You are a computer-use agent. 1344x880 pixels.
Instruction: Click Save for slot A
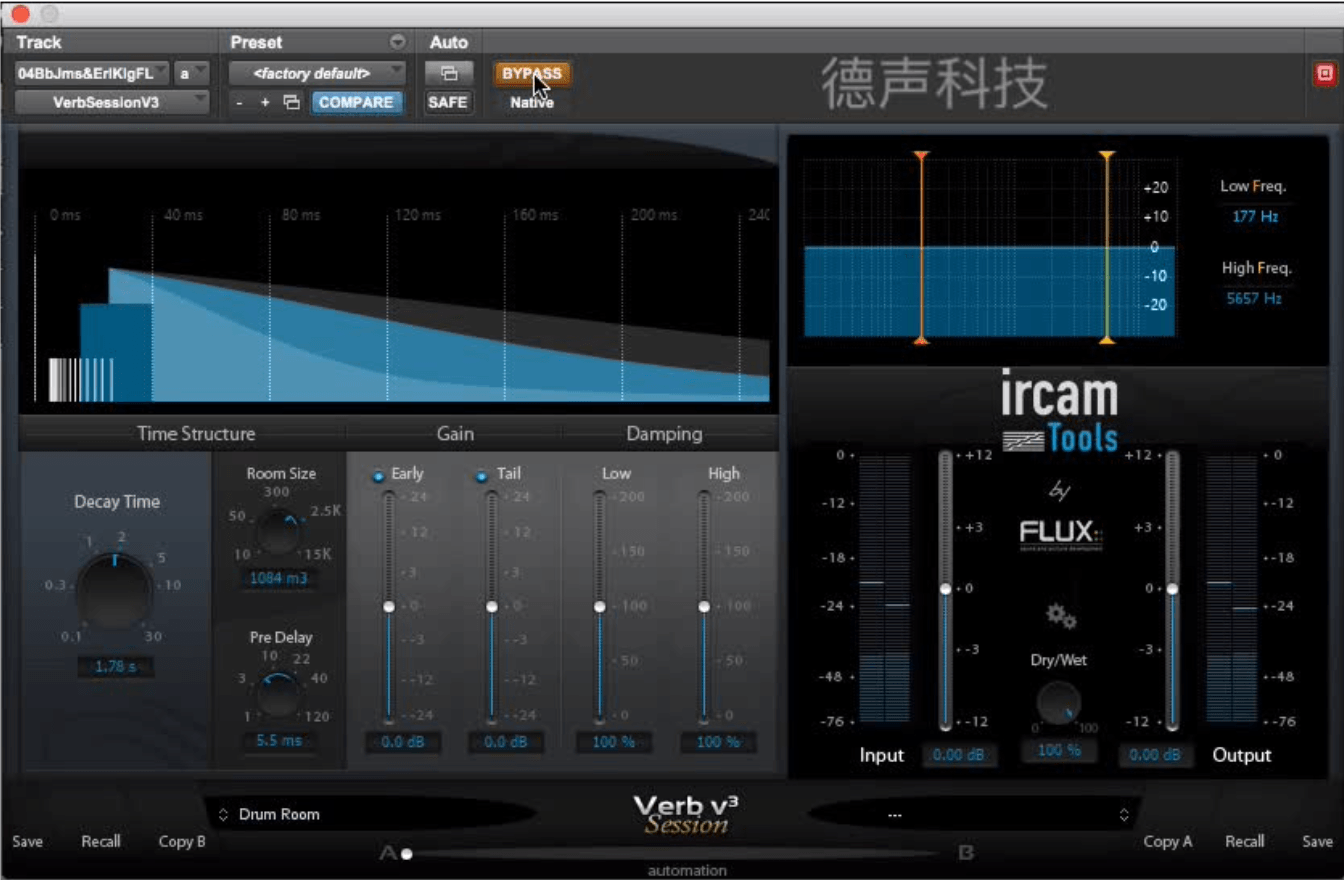pyautogui.click(x=28, y=841)
